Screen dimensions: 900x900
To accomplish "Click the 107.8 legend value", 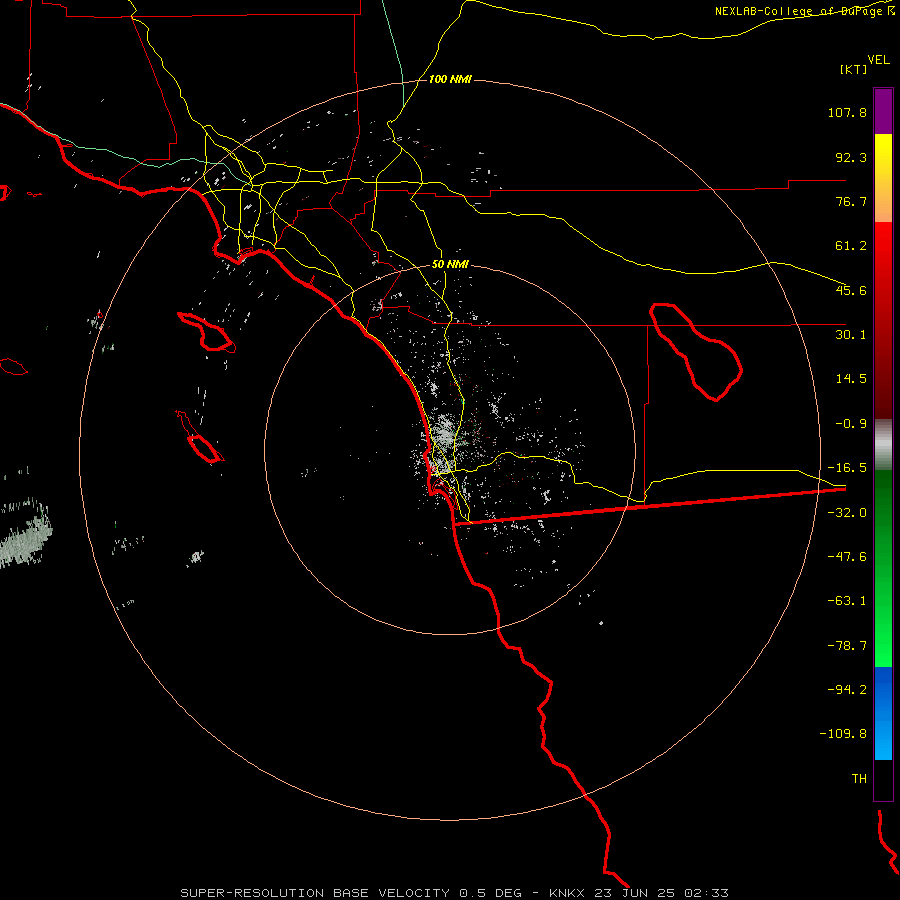I will tap(847, 112).
